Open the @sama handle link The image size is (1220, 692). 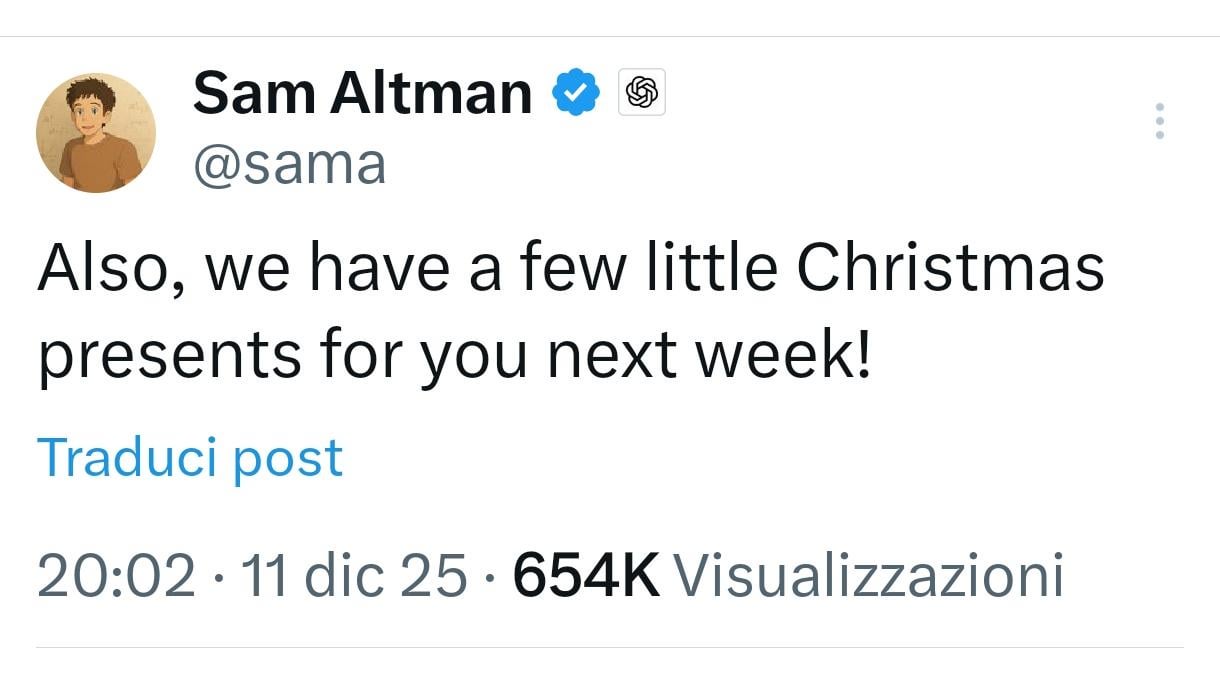(289, 164)
